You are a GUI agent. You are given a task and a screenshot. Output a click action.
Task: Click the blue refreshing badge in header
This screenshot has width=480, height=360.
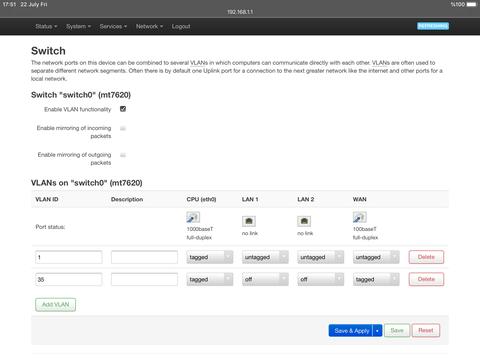[433, 26]
